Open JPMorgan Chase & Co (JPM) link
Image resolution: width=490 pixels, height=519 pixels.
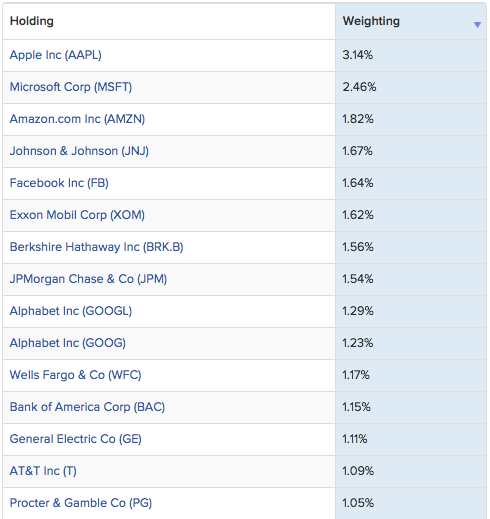pyautogui.click(x=88, y=279)
